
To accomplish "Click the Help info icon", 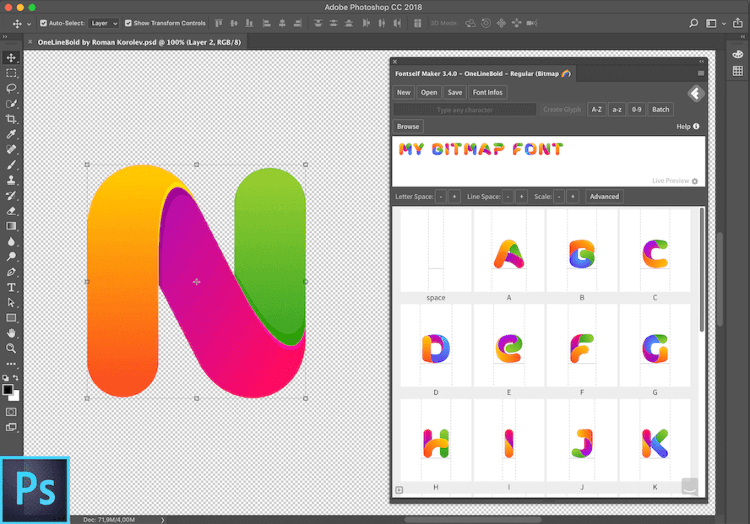I will tap(696, 127).
